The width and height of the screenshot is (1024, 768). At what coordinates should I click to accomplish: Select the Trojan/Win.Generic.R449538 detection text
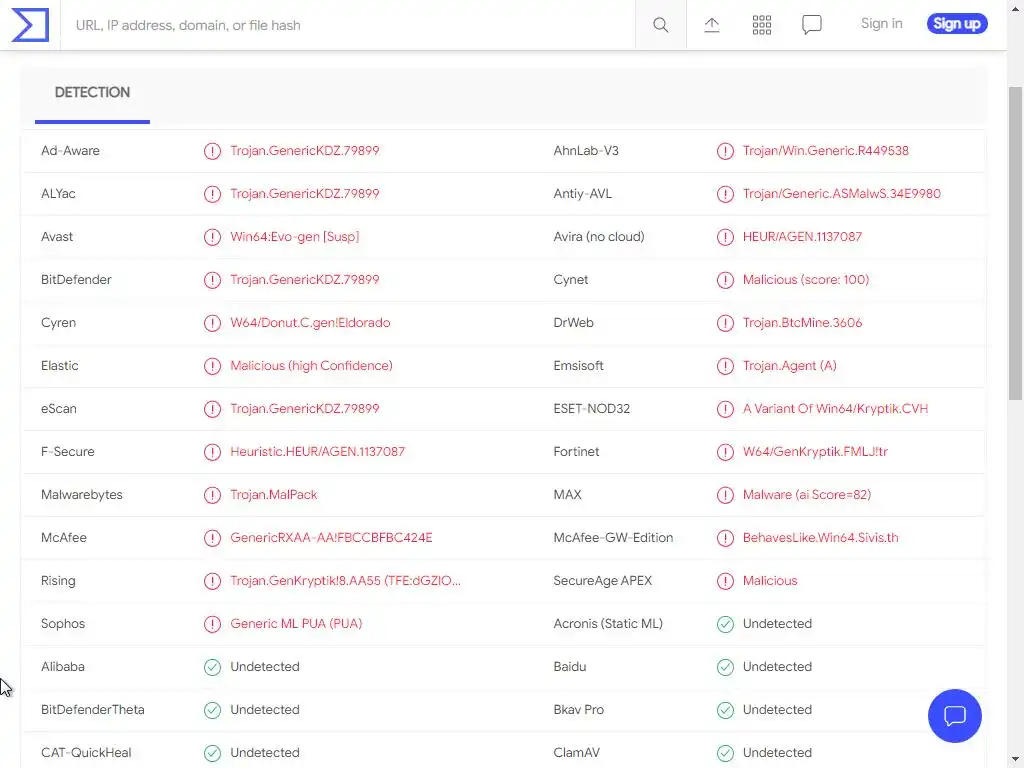[825, 151]
